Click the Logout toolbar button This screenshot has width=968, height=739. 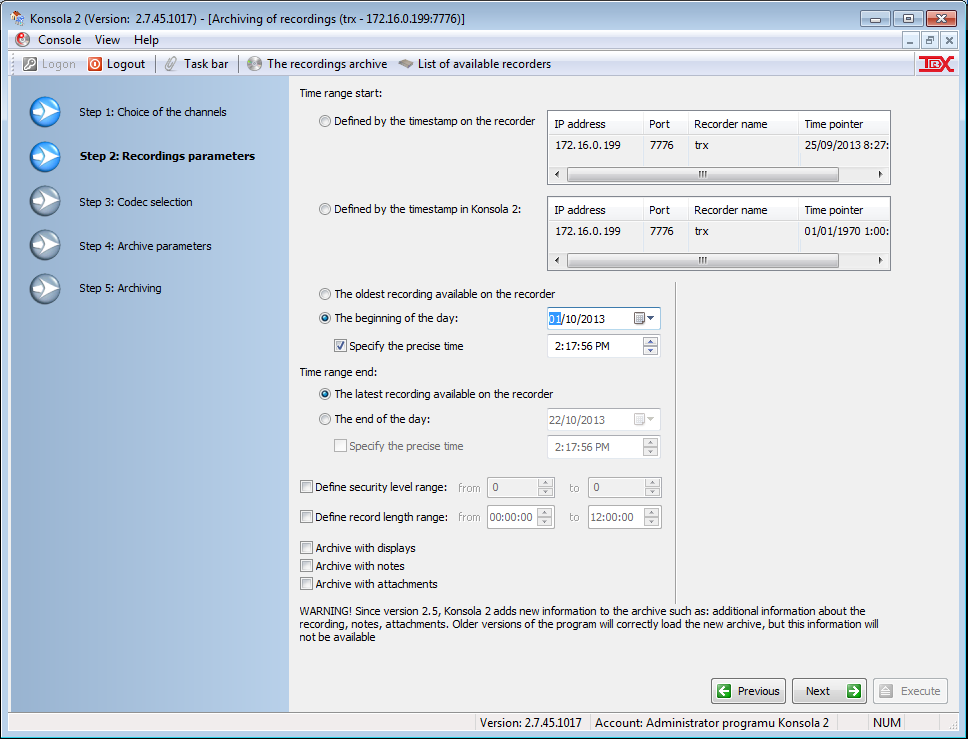point(117,64)
